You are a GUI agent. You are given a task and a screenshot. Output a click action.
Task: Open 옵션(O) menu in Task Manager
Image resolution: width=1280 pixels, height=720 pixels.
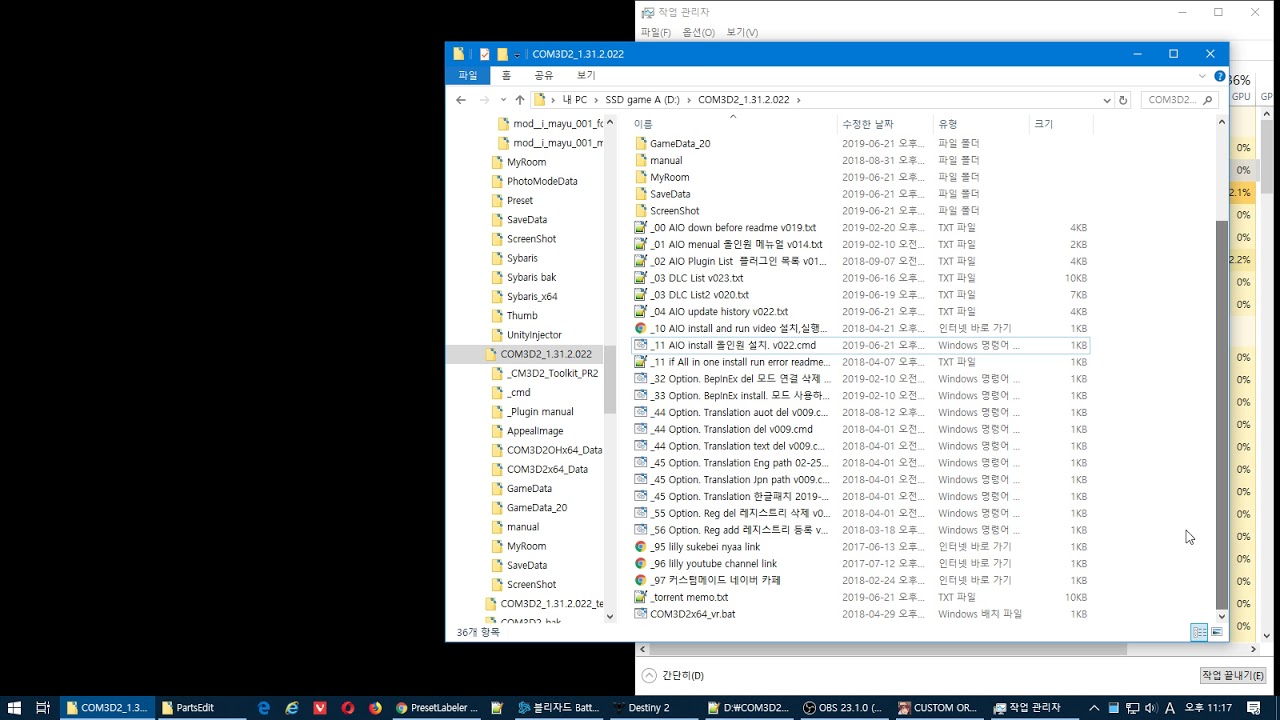[698, 33]
